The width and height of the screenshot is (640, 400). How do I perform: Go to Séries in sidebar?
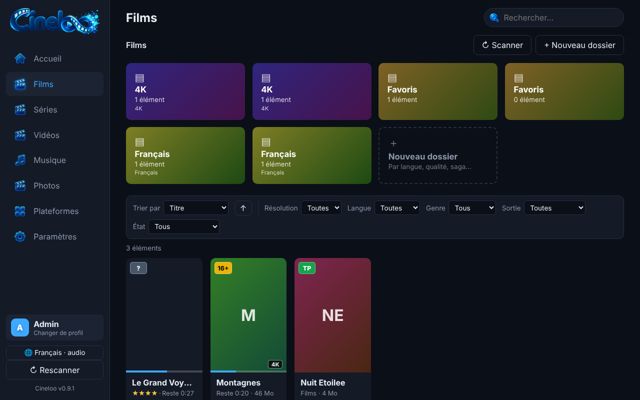pyautogui.click(x=55, y=109)
